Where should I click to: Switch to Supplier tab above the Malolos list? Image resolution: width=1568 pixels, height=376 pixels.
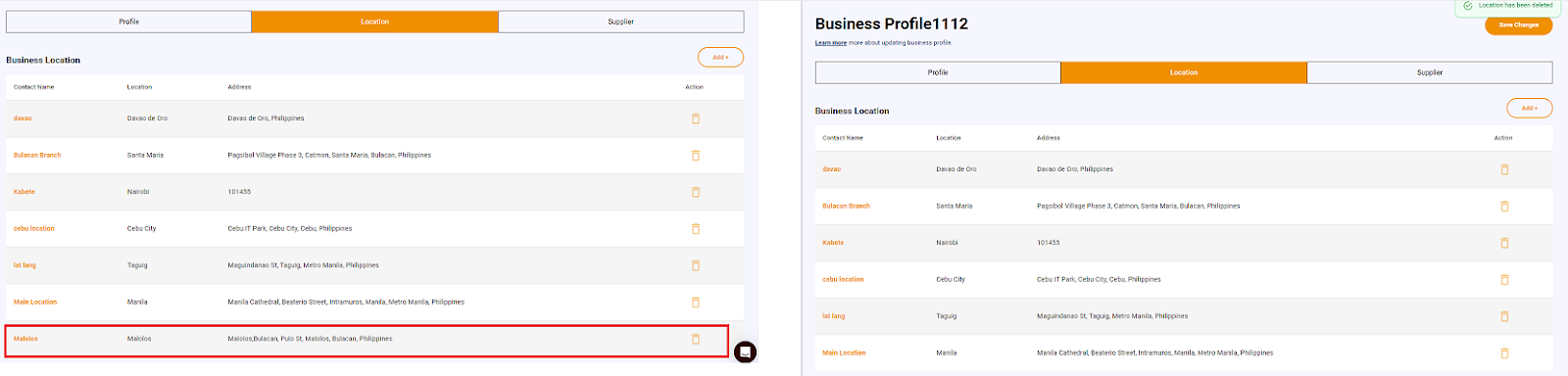[621, 22]
